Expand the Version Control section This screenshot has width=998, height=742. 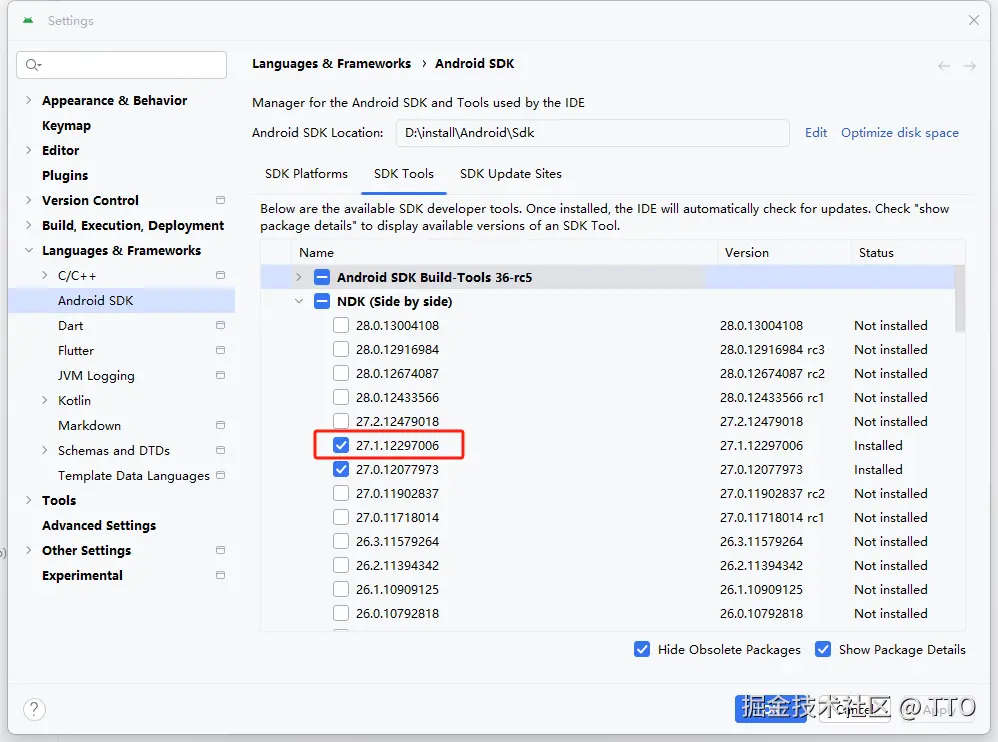(x=29, y=200)
